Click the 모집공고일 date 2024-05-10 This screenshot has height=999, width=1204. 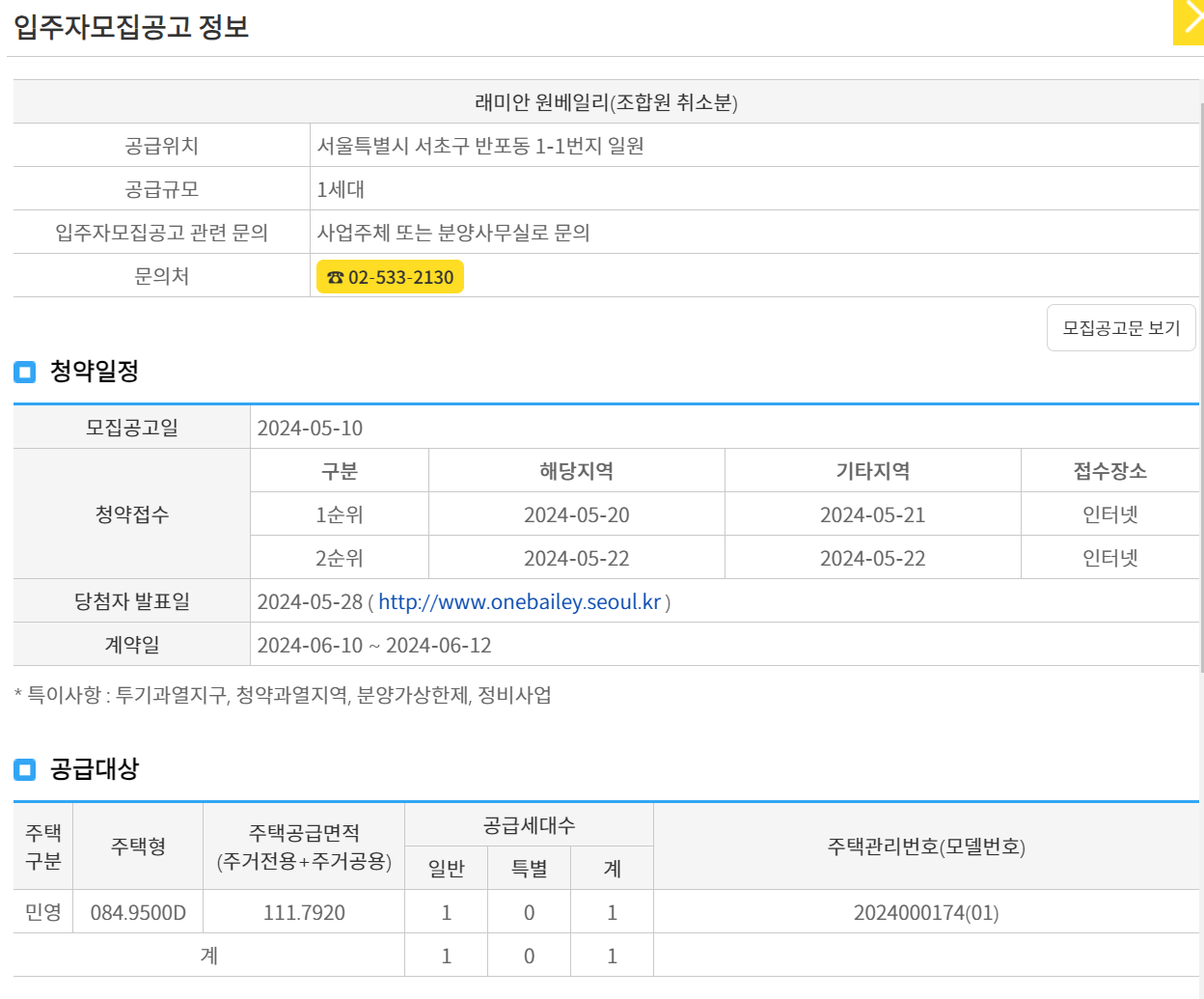(x=310, y=428)
